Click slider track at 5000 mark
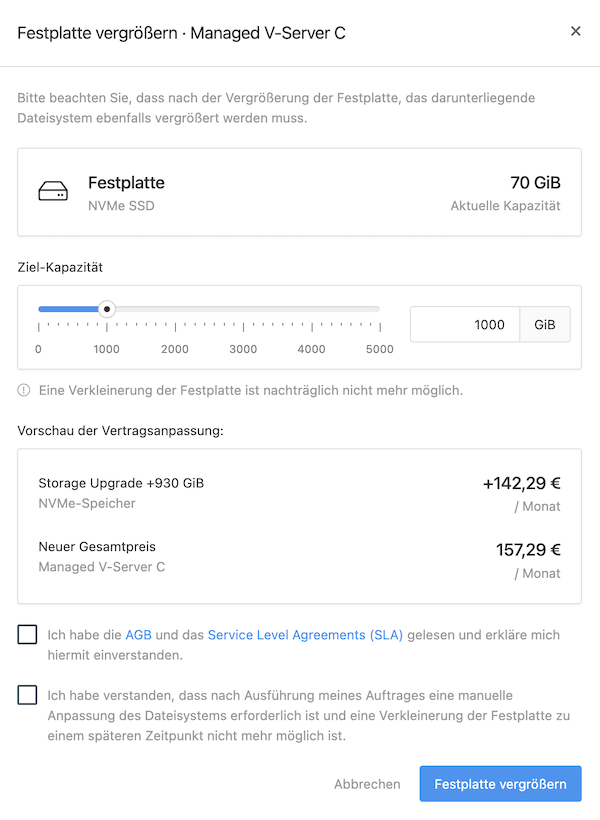This screenshot has height=820, width=600. (380, 309)
